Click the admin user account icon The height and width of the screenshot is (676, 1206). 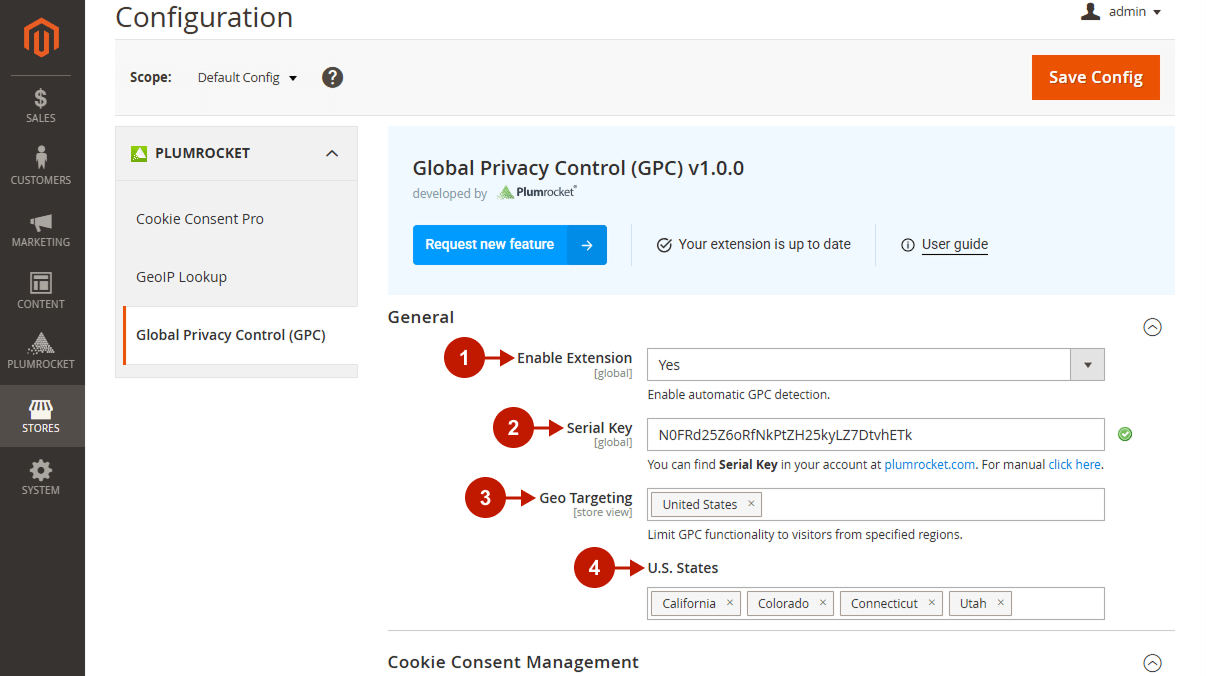click(1091, 12)
